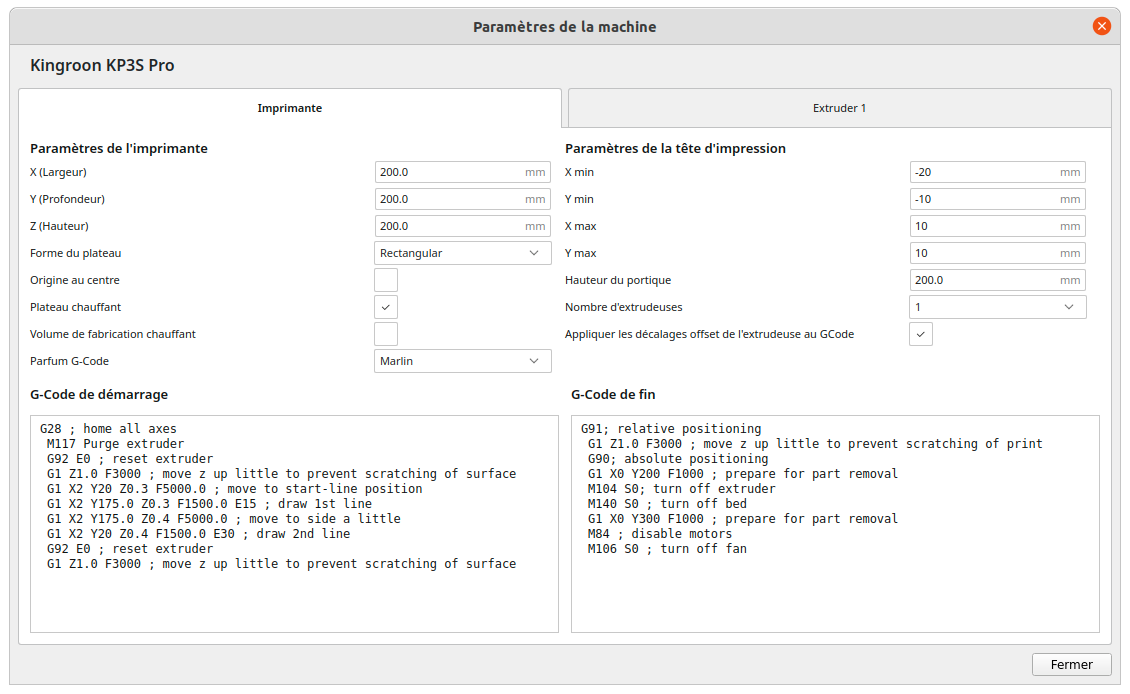Click the 'M104 S0; turn off extruder' line
1130x694 pixels.
click(x=681, y=489)
